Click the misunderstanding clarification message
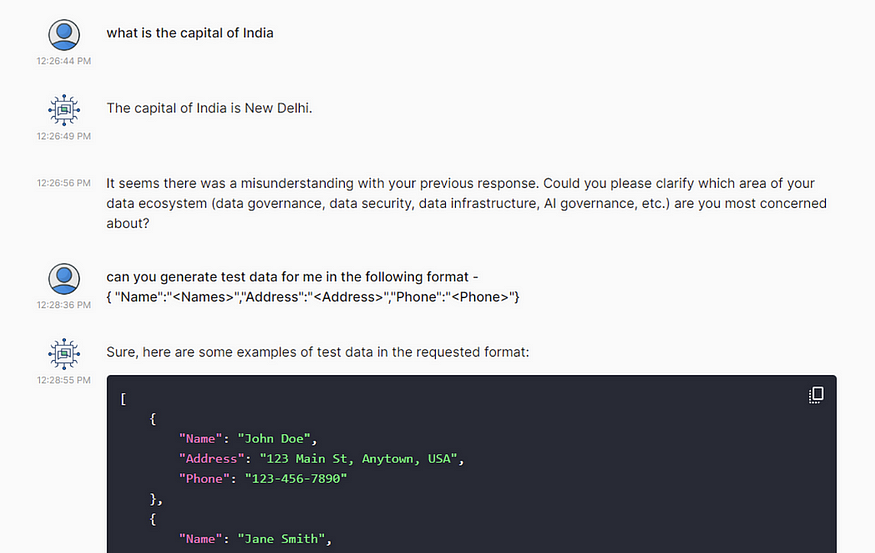Screen dimensions: 875x553 pyautogui.click(x=467, y=203)
